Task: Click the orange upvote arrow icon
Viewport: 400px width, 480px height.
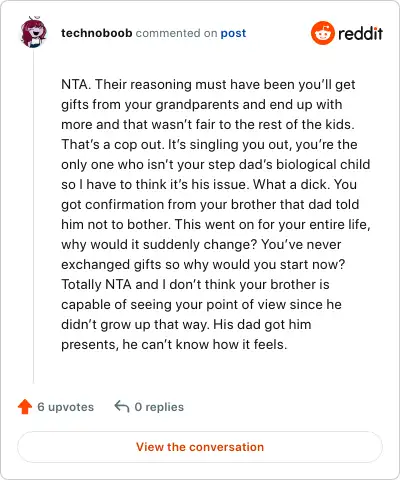Action: tap(25, 407)
